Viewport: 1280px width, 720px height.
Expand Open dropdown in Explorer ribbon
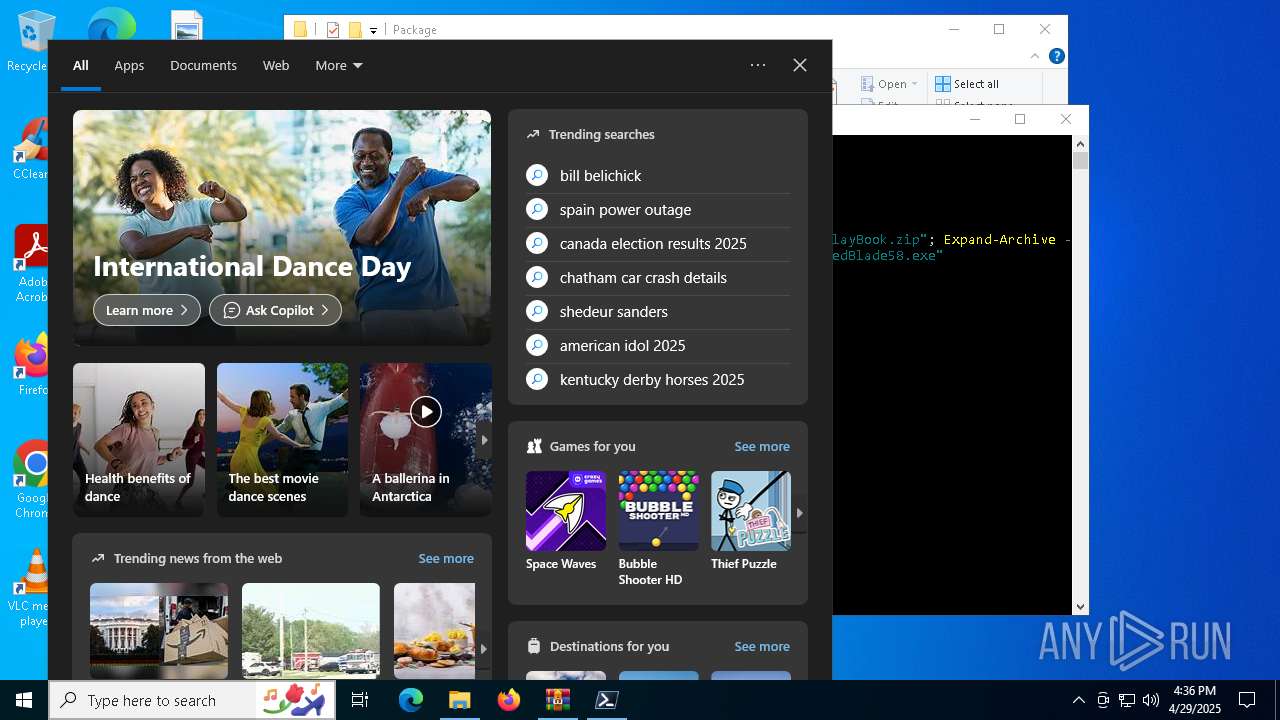(x=889, y=84)
